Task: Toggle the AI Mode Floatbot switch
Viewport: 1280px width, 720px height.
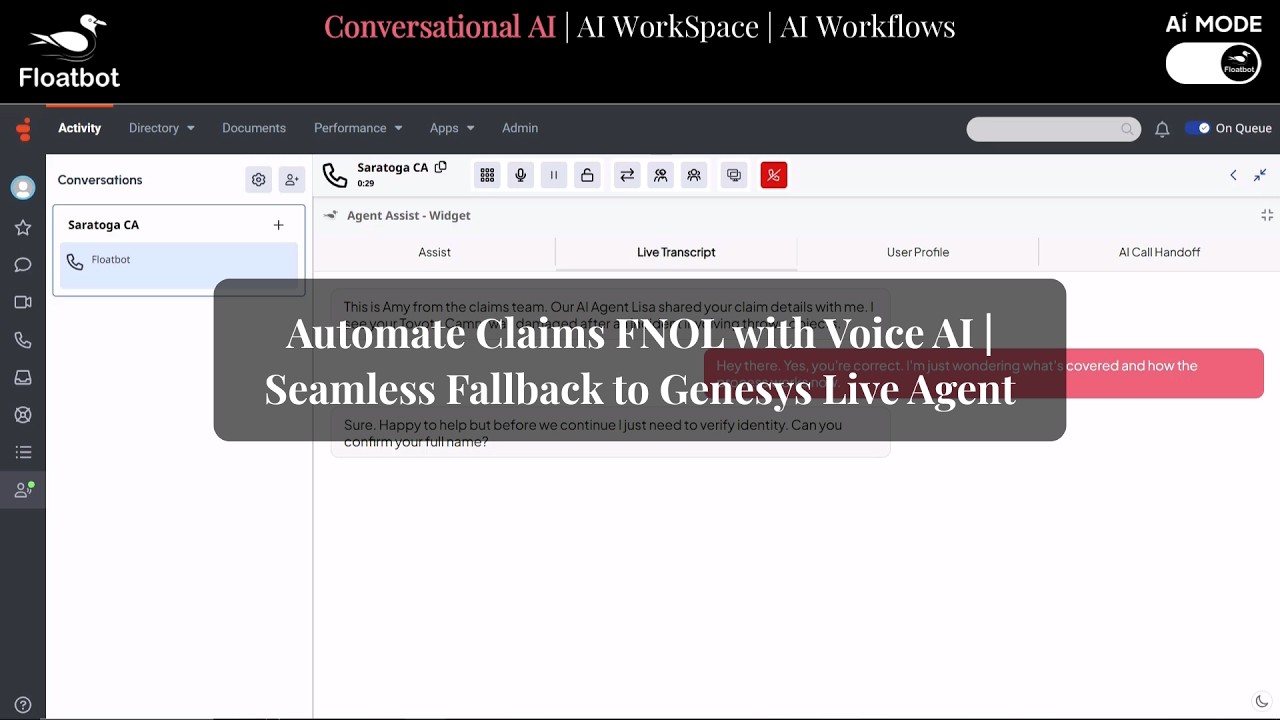Action: pyautogui.click(x=1213, y=63)
